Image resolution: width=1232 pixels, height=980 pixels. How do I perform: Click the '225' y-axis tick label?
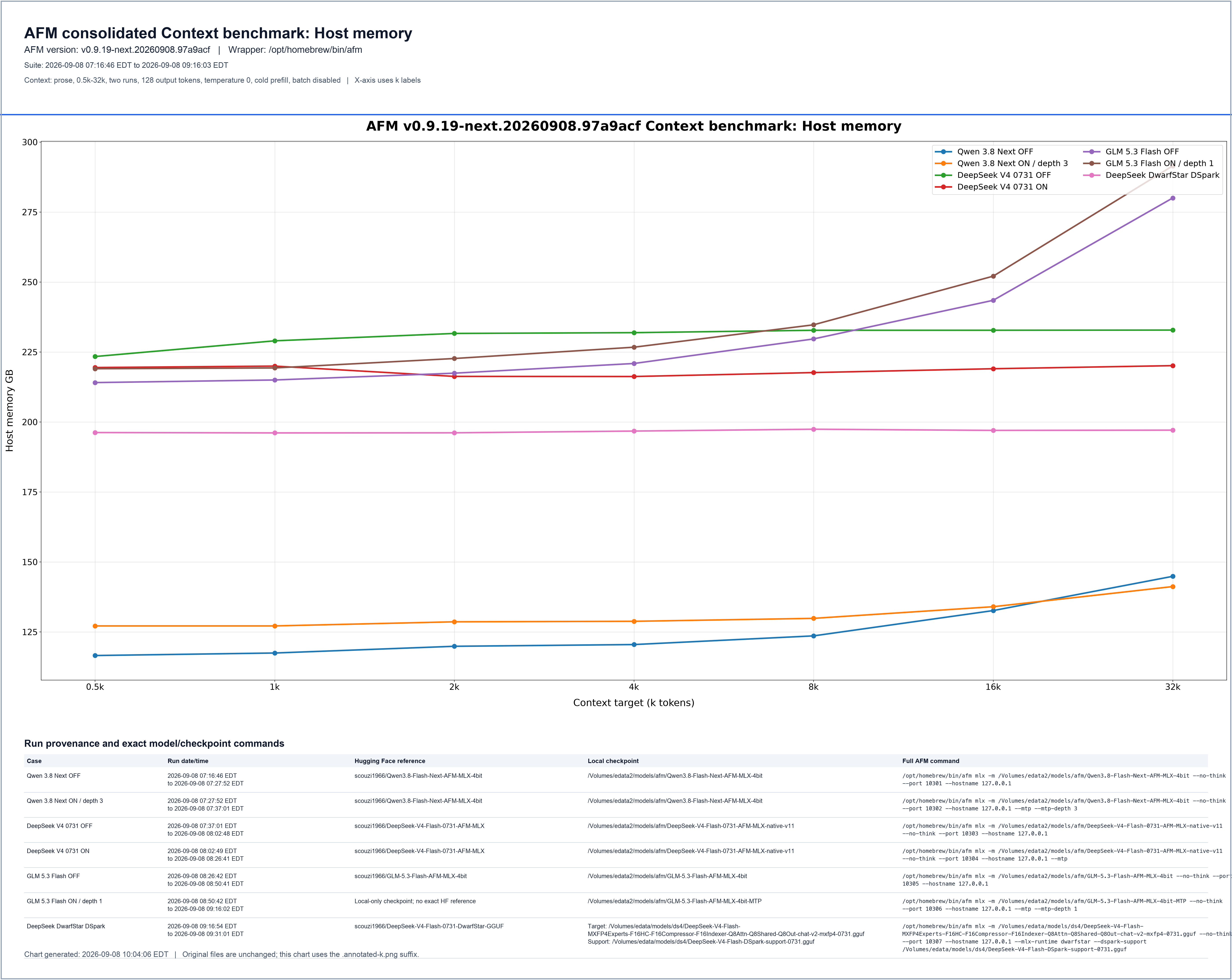coord(30,352)
